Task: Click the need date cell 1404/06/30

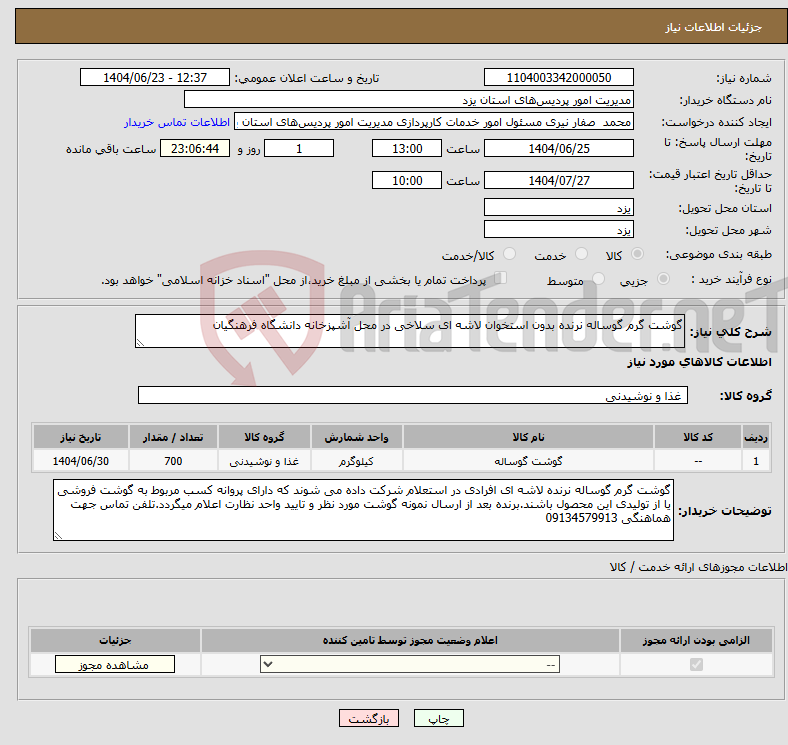Action: (80, 461)
